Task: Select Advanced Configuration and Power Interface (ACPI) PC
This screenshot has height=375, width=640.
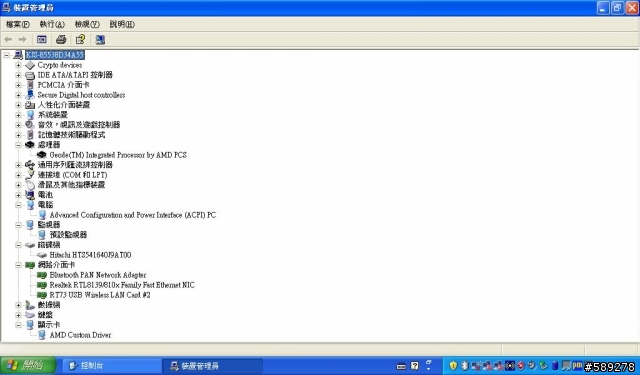Action: 133,215
